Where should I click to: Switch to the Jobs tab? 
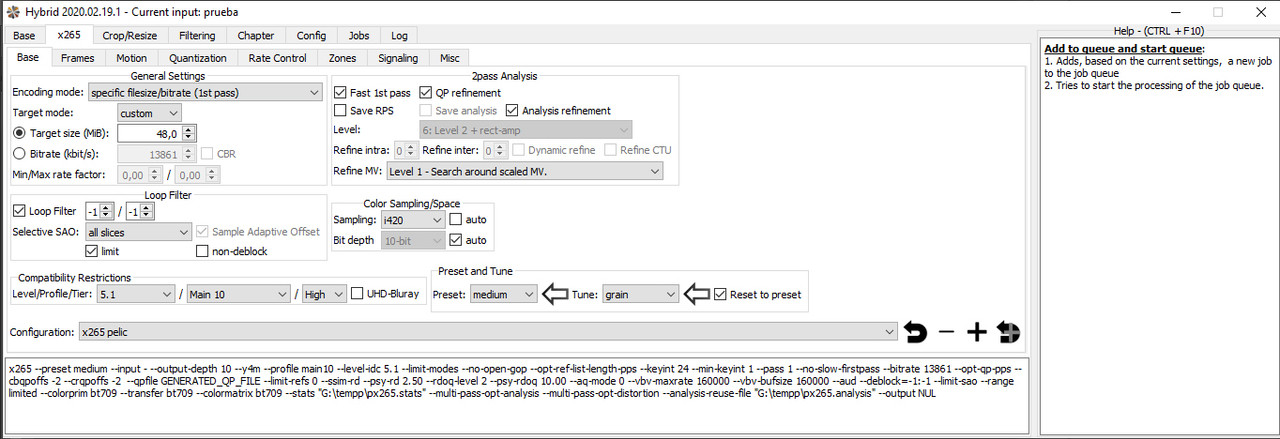[357, 35]
